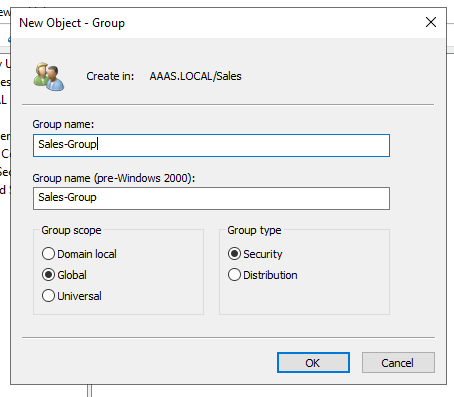Set group type to Security

click(255, 254)
